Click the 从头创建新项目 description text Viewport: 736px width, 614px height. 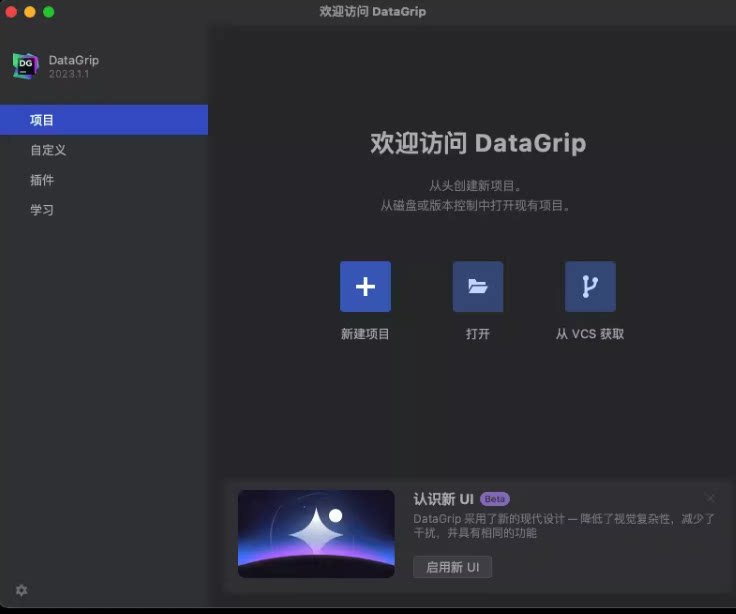point(475,185)
